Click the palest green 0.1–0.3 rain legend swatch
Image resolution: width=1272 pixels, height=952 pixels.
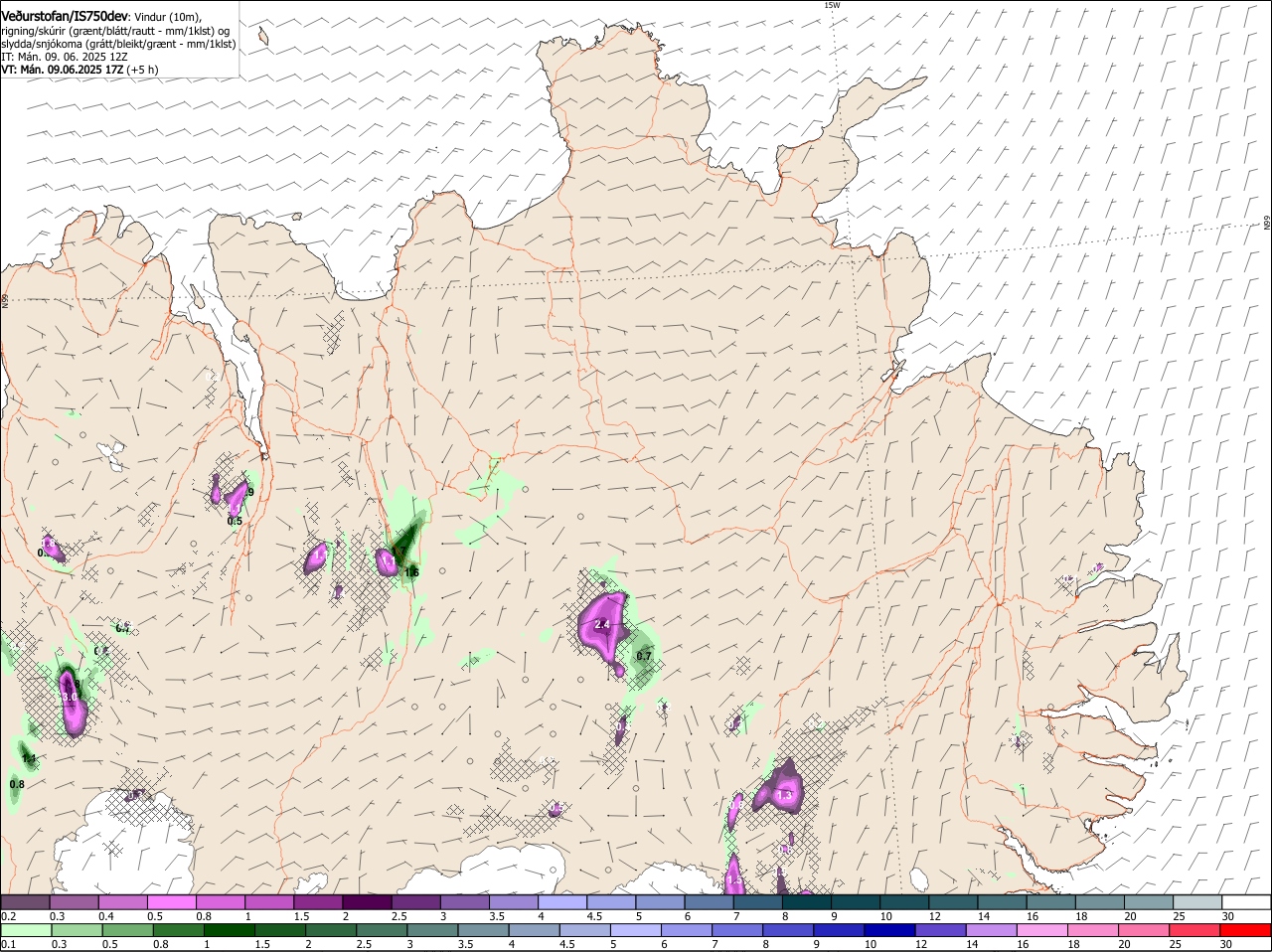(x=26, y=930)
